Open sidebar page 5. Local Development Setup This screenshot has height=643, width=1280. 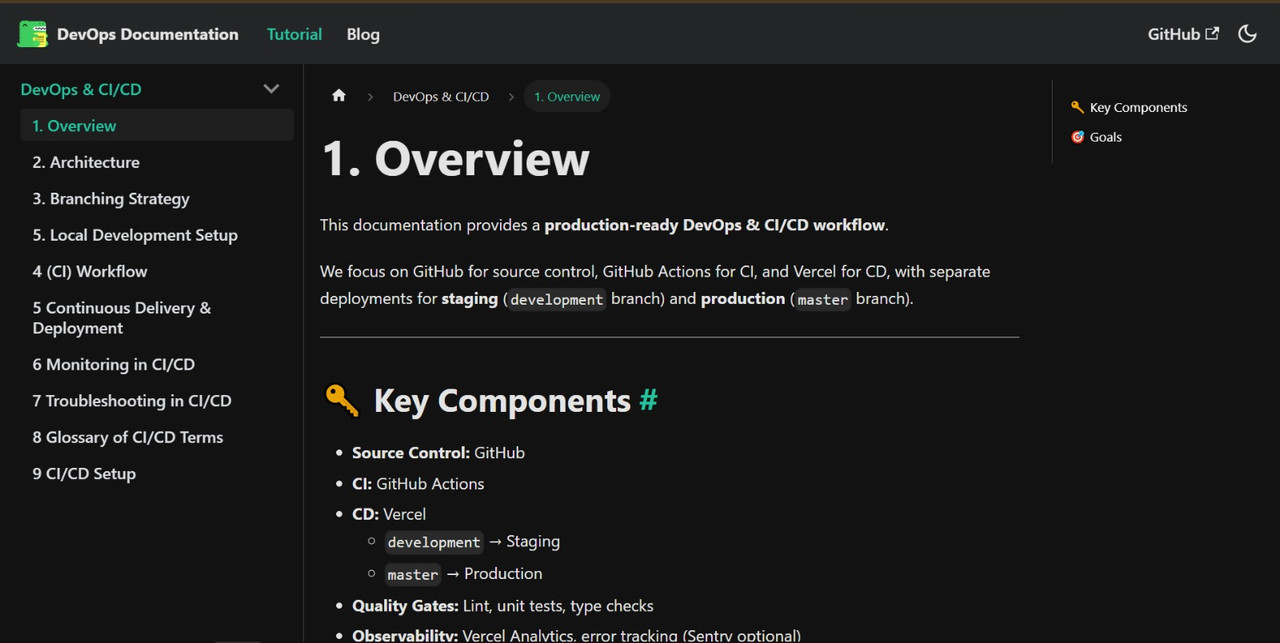click(157, 235)
